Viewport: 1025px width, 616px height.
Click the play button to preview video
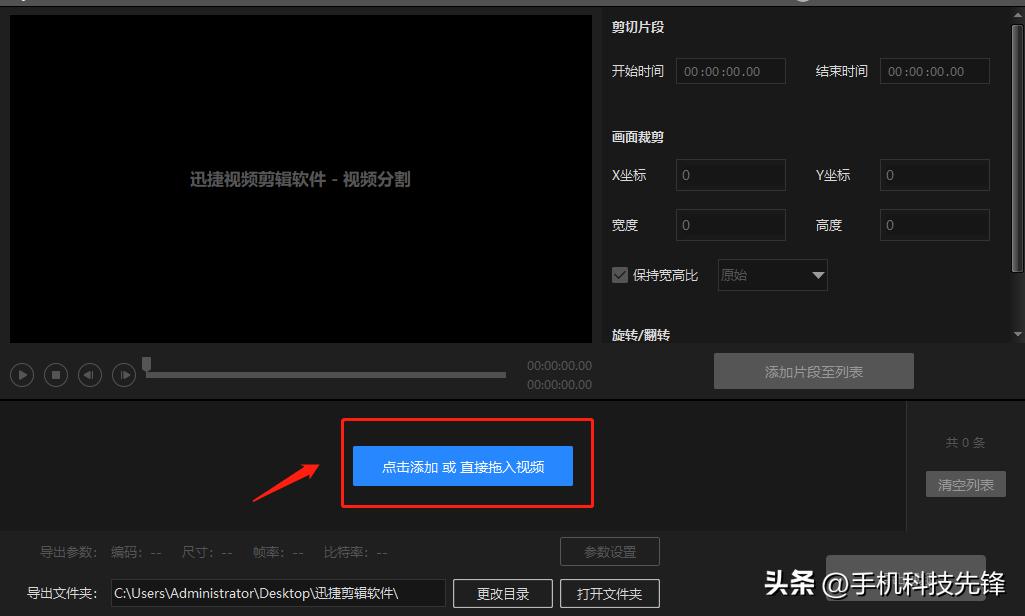pyautogui.click(x=22, y=374)
